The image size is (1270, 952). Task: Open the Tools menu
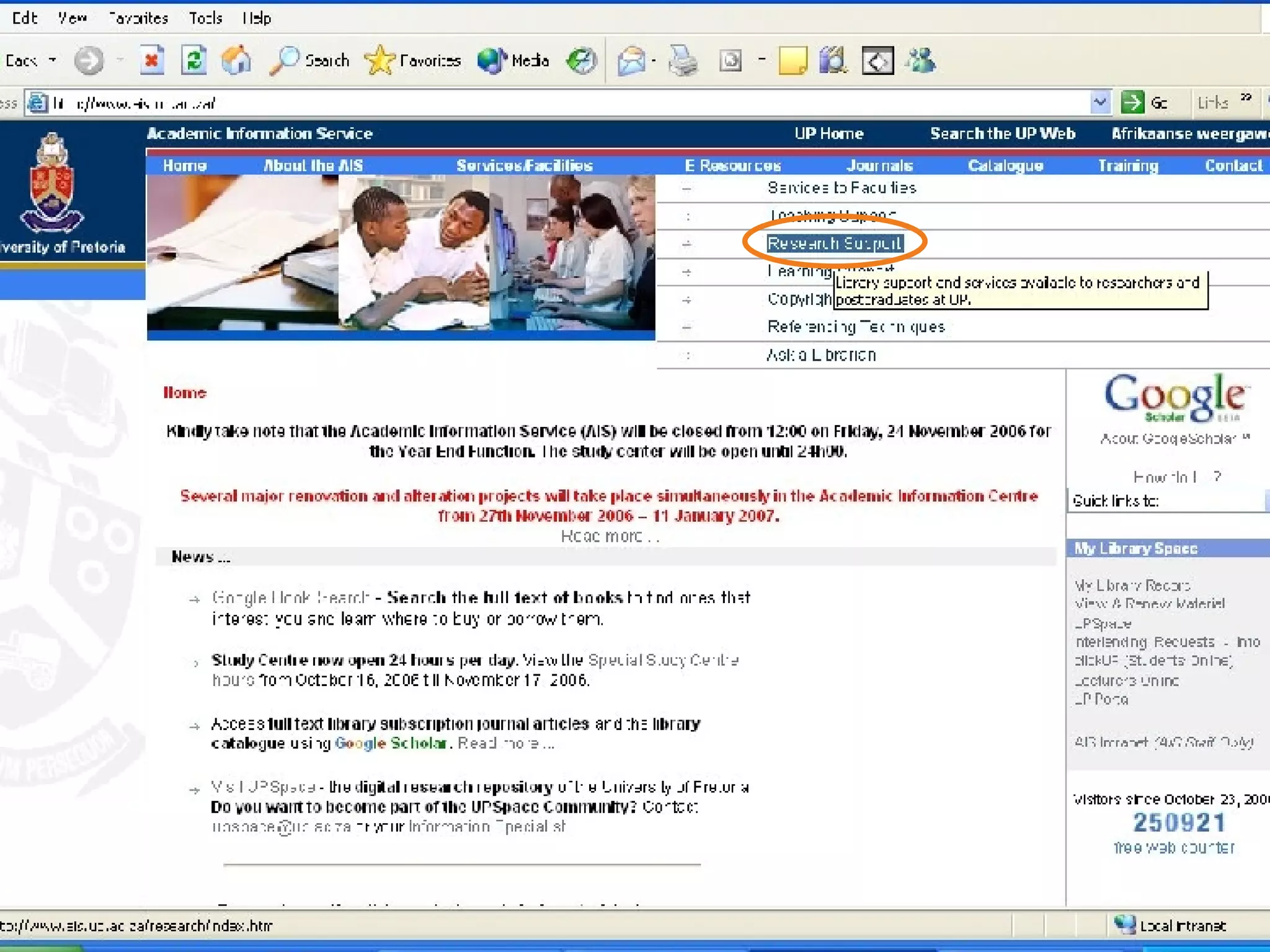(206, 18)
